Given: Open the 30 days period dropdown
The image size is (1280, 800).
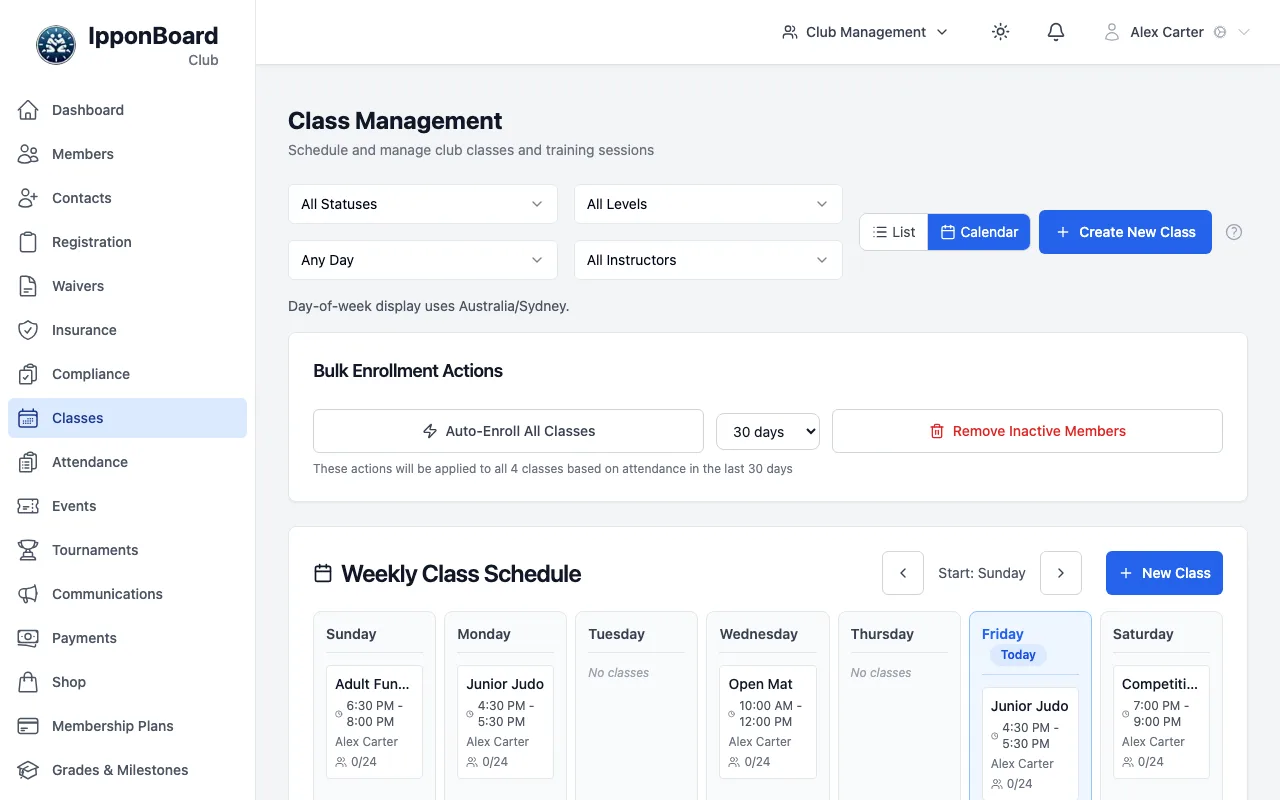Looking at the screenshot, I should (768, 432).
